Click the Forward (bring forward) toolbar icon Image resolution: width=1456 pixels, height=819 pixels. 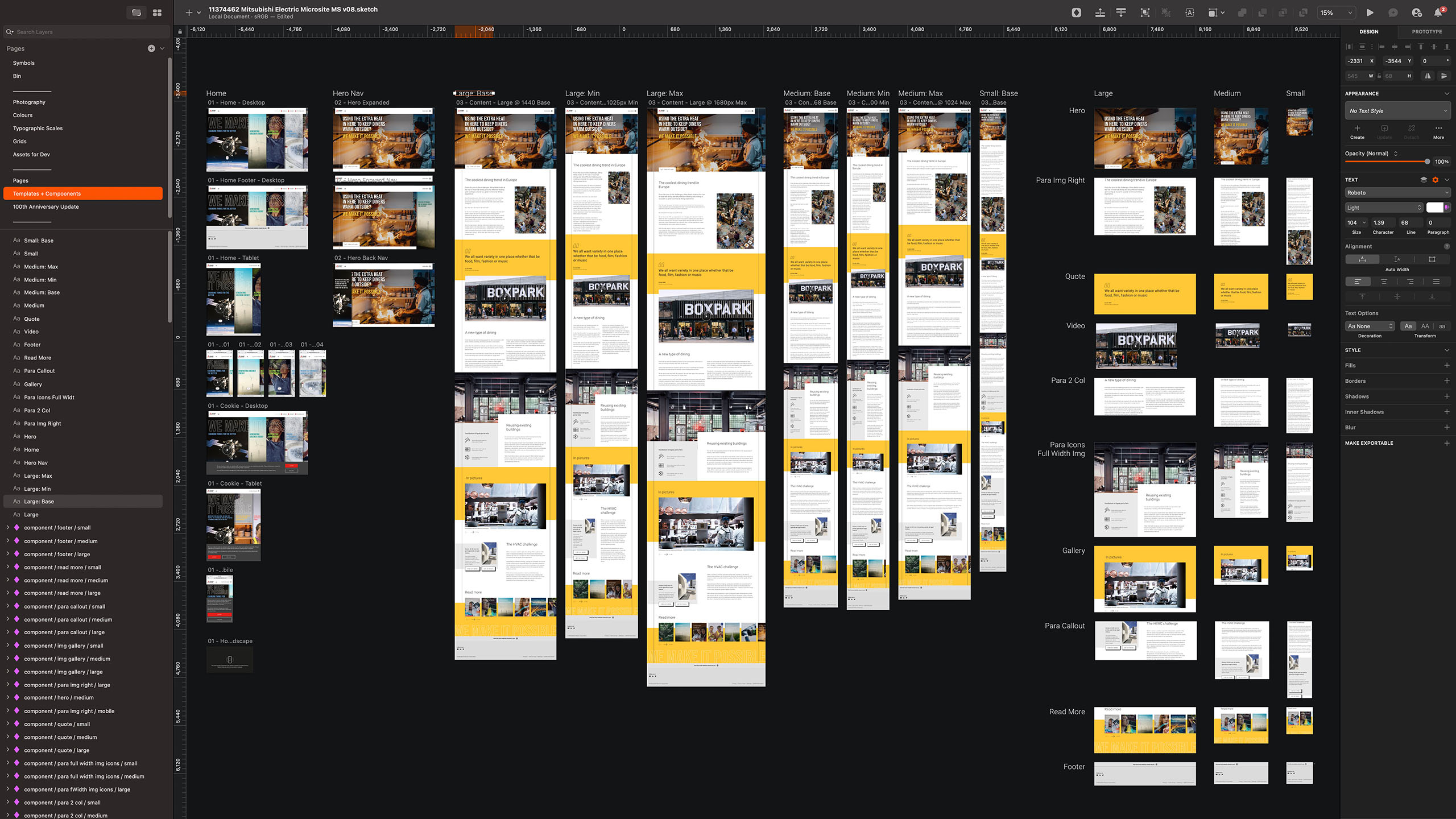point(1100,13)
